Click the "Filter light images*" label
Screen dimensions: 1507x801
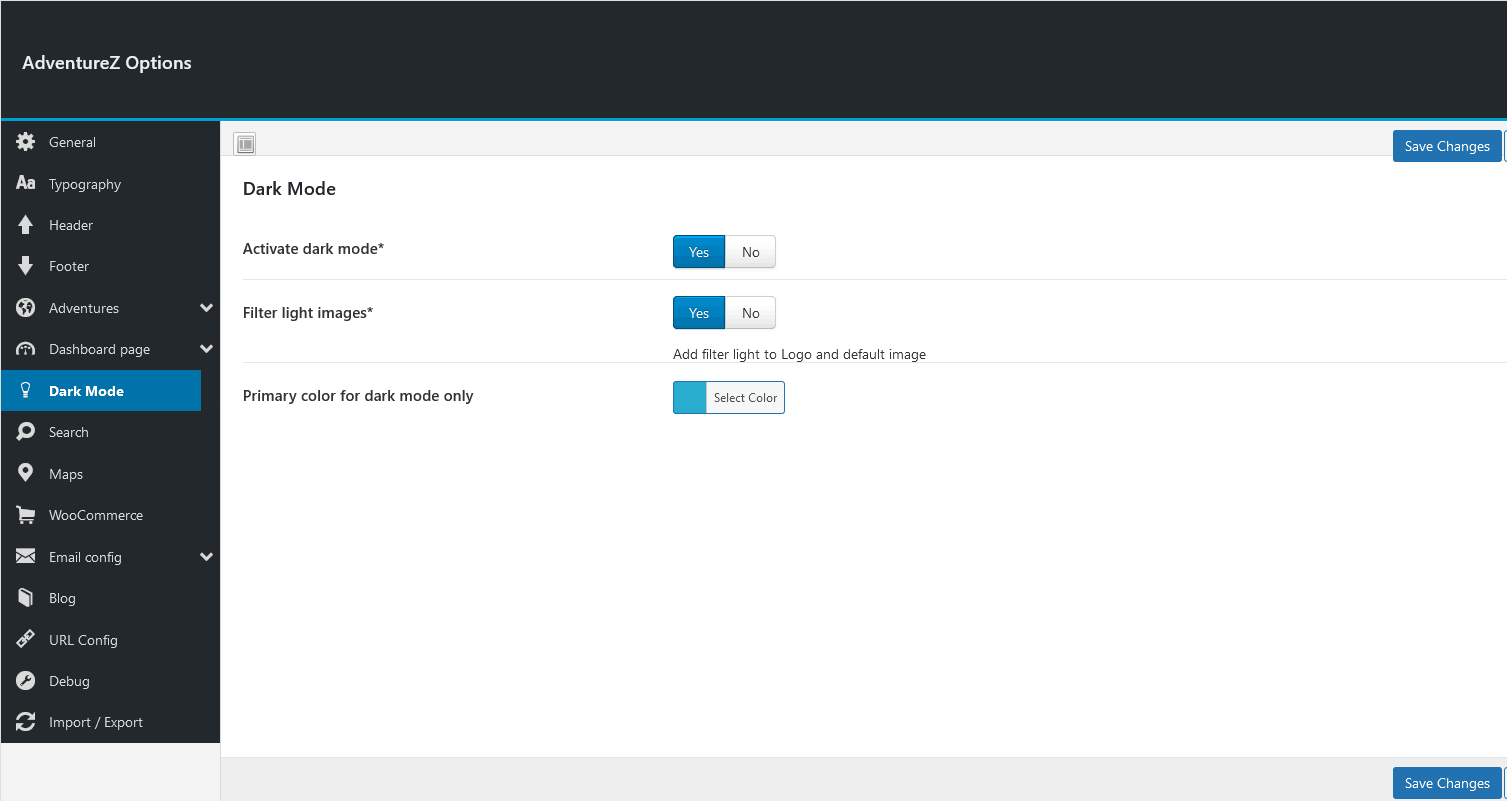(x=308, y=313)
